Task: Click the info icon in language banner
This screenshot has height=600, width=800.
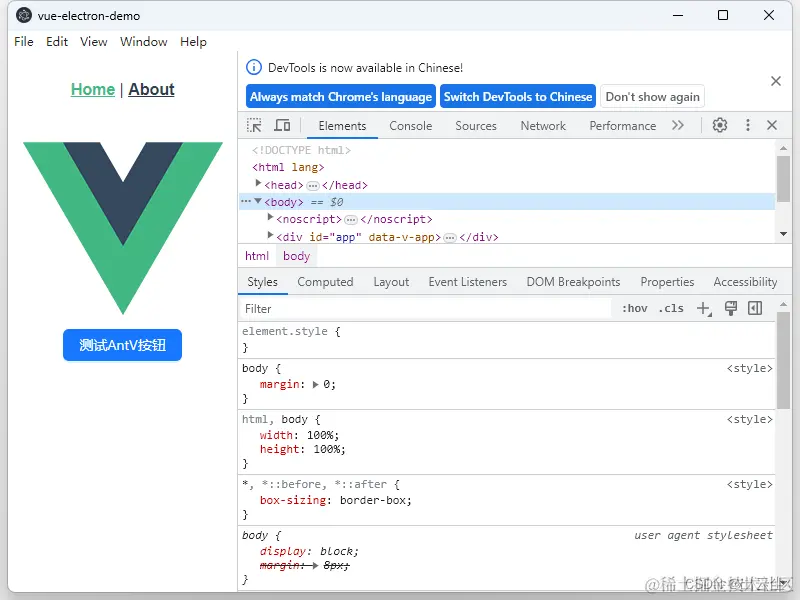Action: [x=254, y=67]
